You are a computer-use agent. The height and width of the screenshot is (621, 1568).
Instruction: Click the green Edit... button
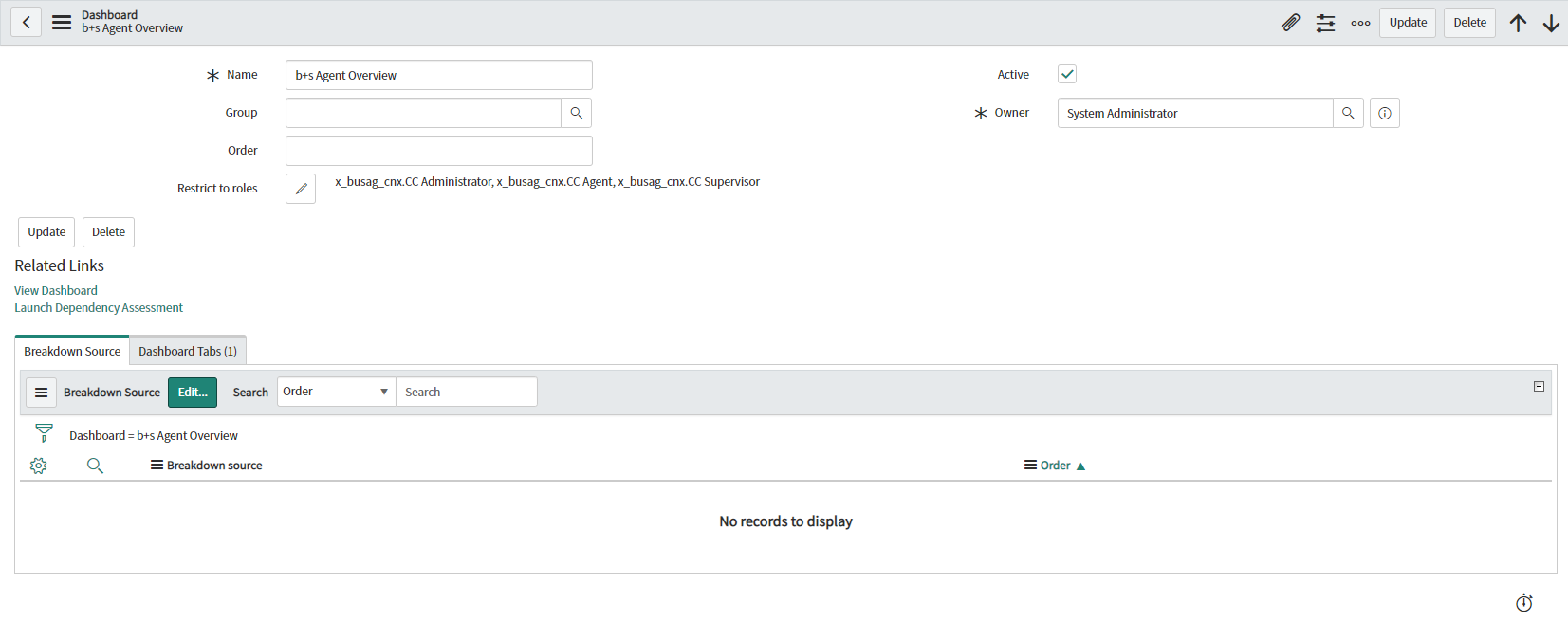193,392
